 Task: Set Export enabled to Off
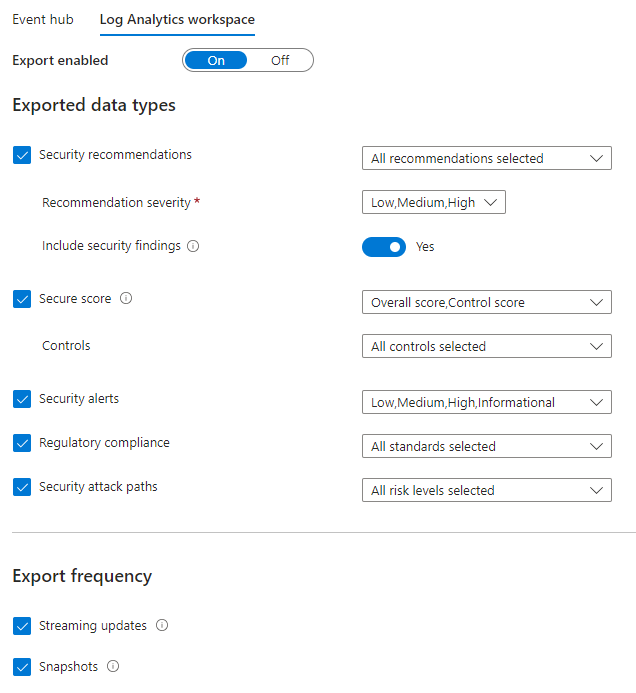(280, 60)
